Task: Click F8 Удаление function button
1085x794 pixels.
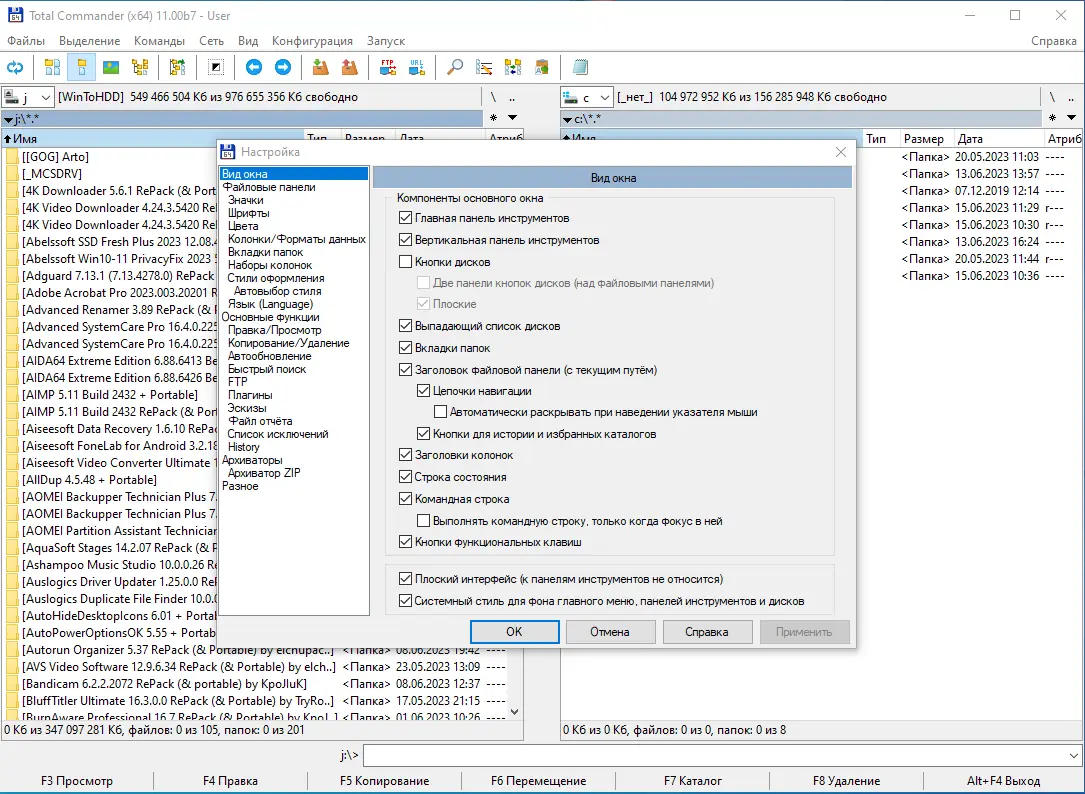Action: (x=846, y=781)
